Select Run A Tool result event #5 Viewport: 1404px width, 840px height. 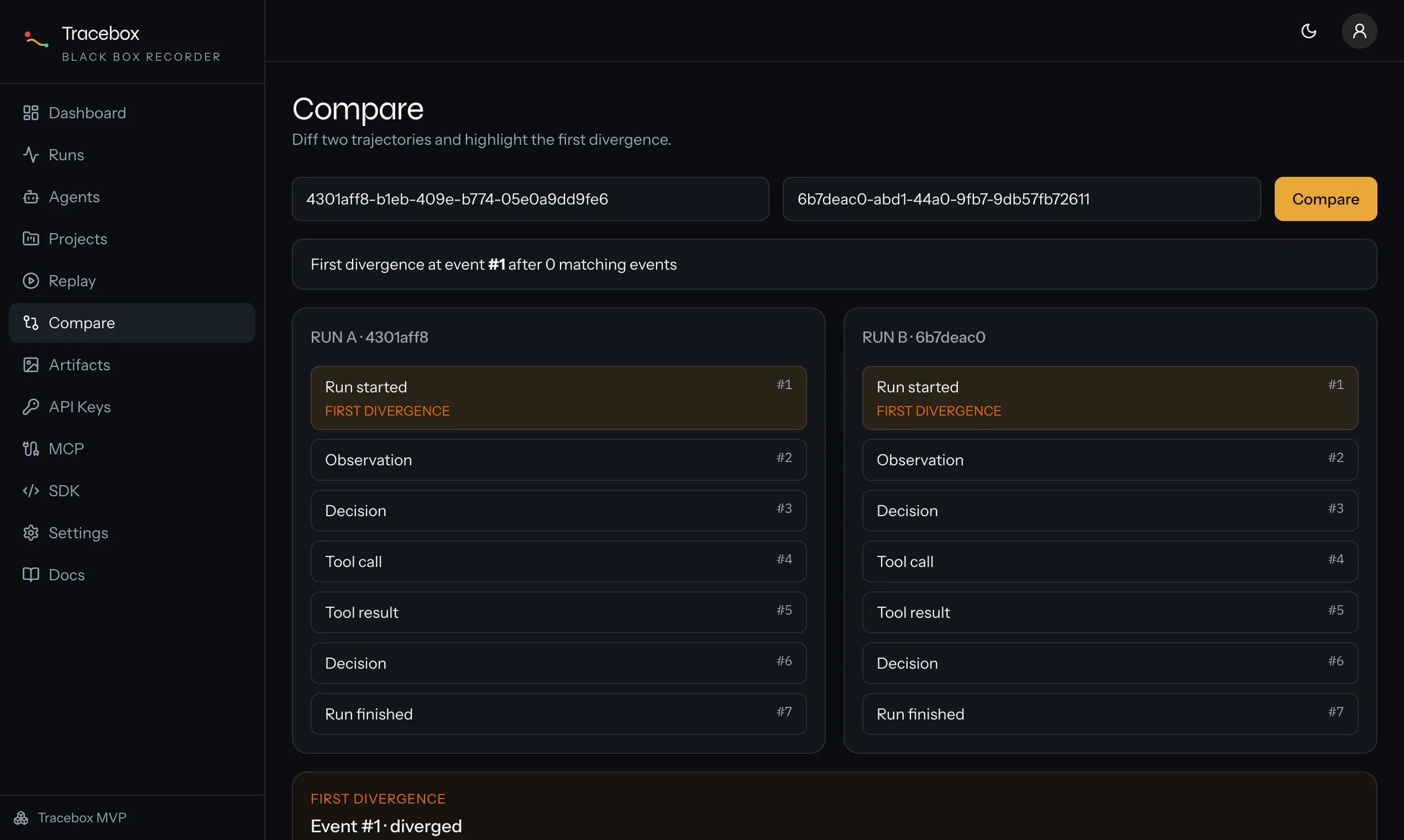tap(558, 612)
